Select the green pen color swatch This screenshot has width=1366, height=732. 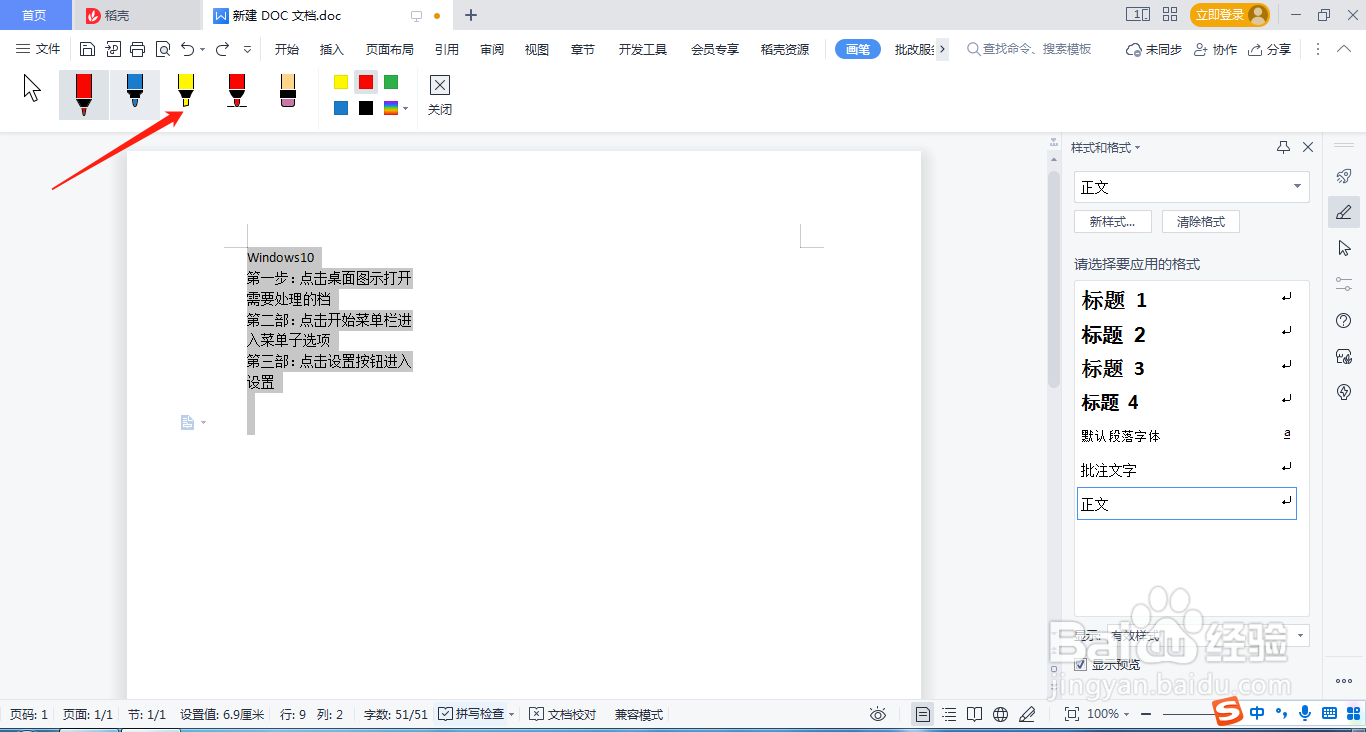(392, 82)
